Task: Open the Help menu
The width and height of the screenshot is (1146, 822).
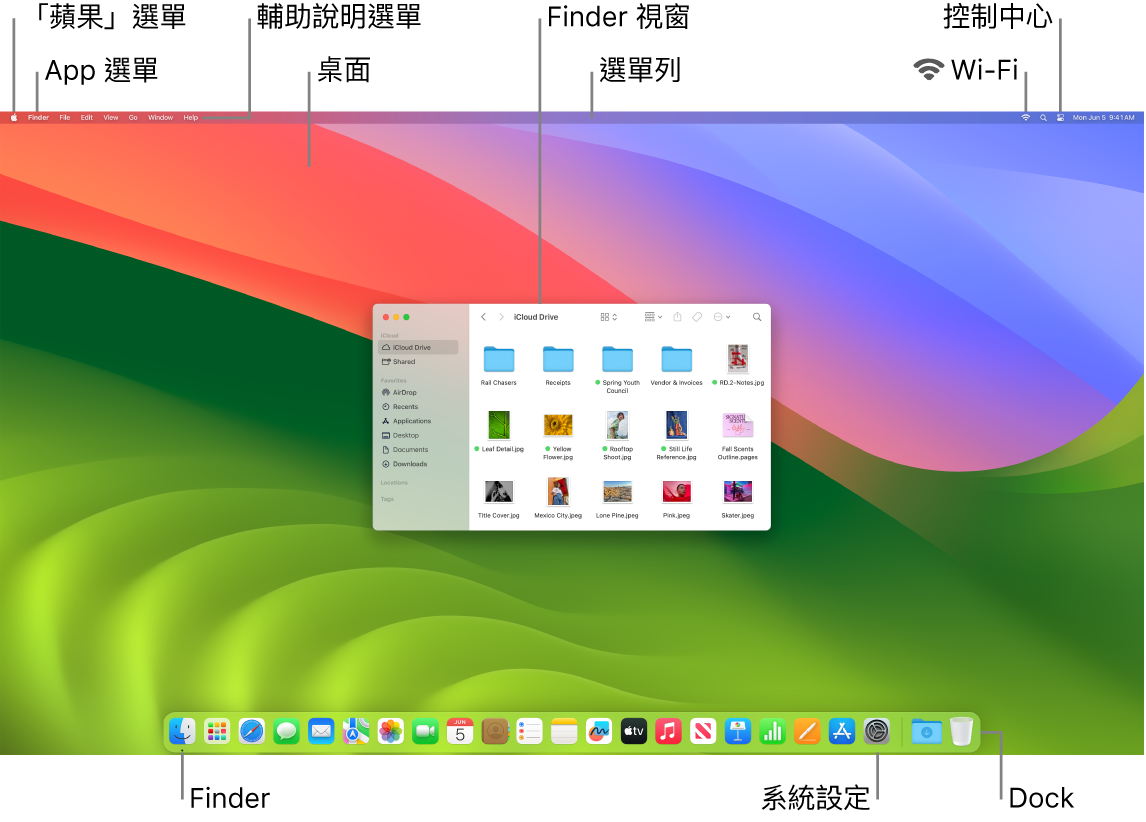Action: point(190,117)
